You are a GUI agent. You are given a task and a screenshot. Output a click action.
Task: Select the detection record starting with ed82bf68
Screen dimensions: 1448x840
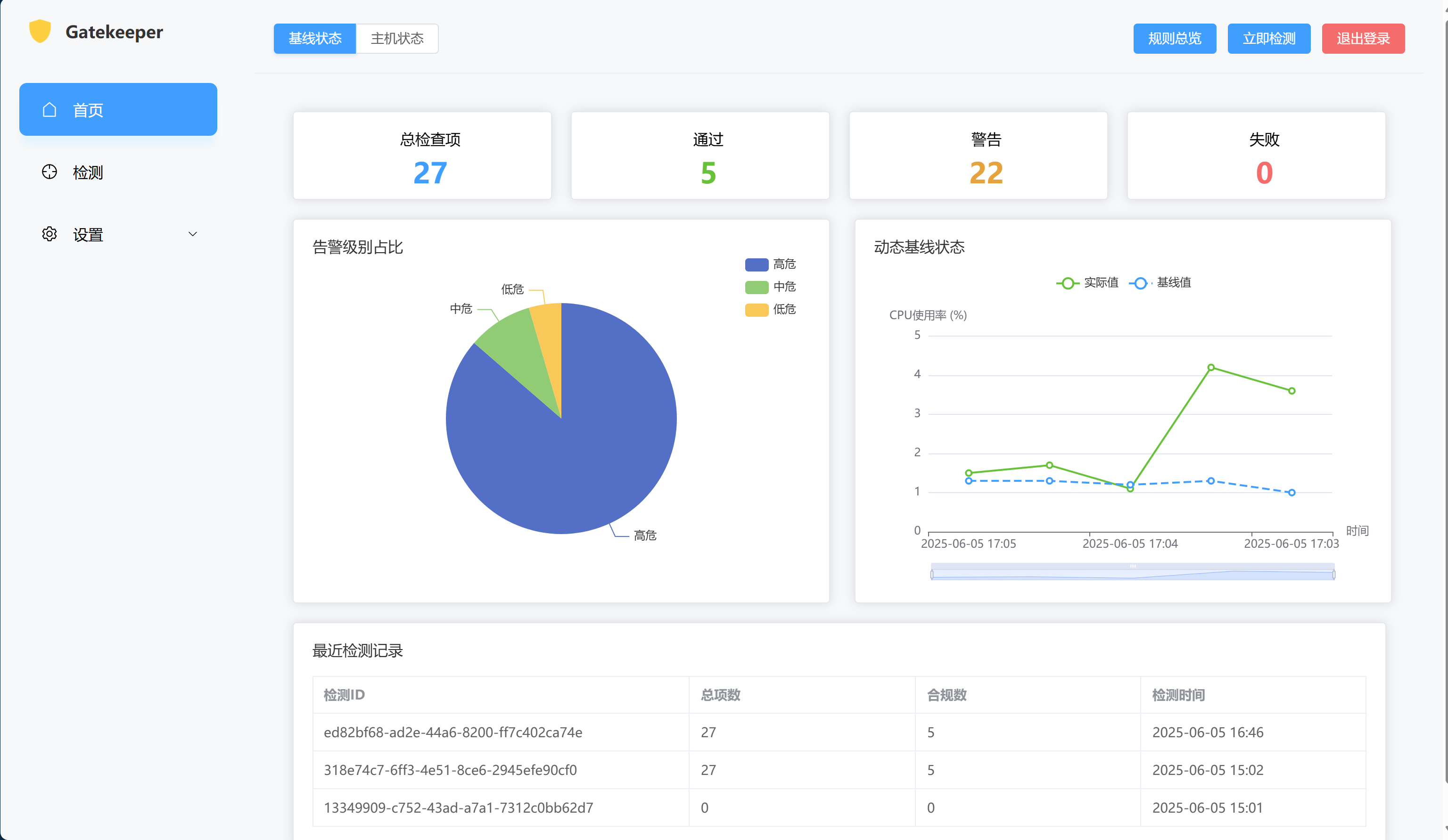click(453, 732)
